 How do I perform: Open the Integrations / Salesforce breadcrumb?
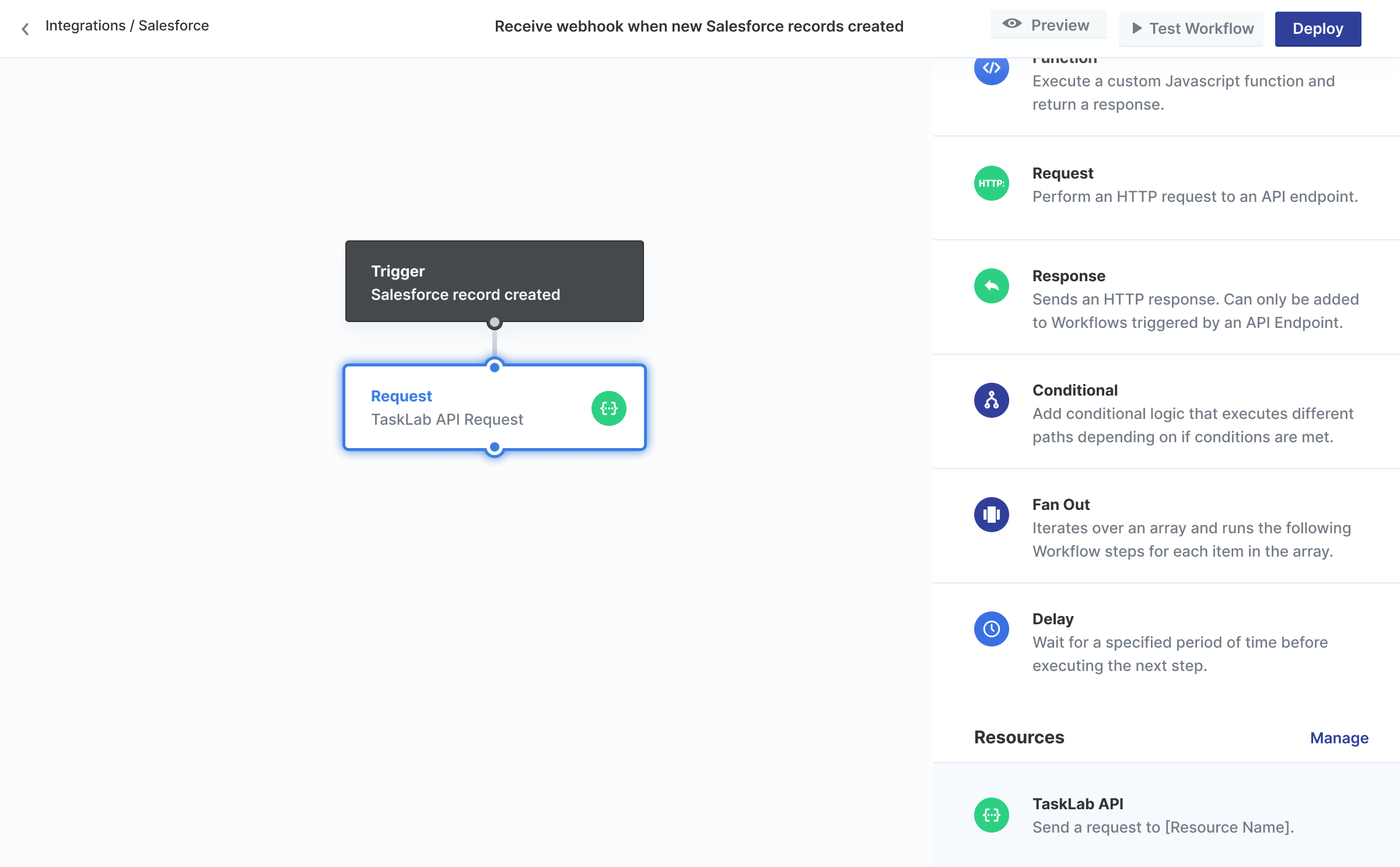click(x=127, y=26)
